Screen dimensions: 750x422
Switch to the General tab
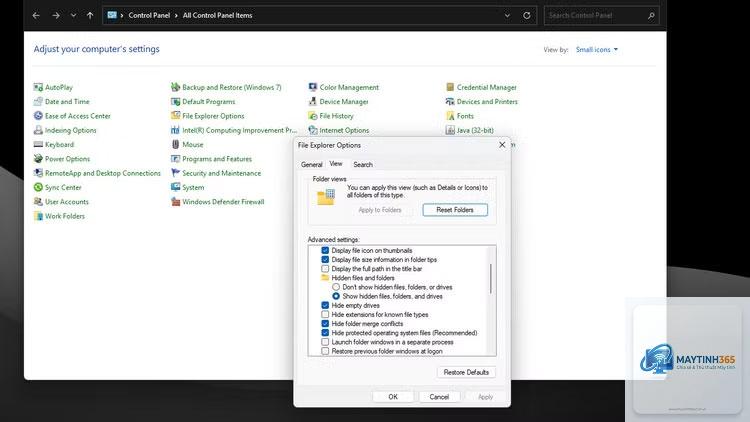pyautogui.click(x=311, y=164)
